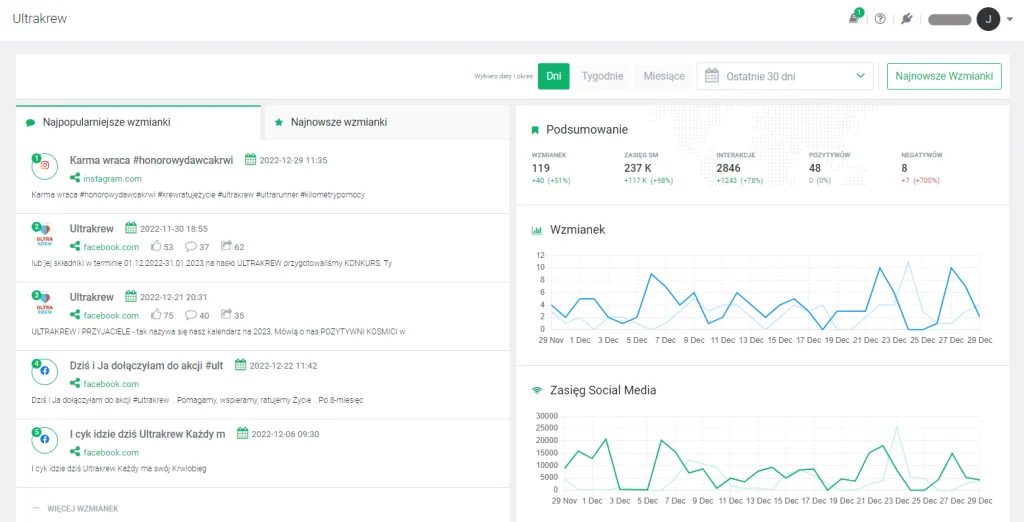Viewport: 1024px width, 522px height.
Task: Open the I cyk idzie dziś mention title
Action: tap(148, 434)
